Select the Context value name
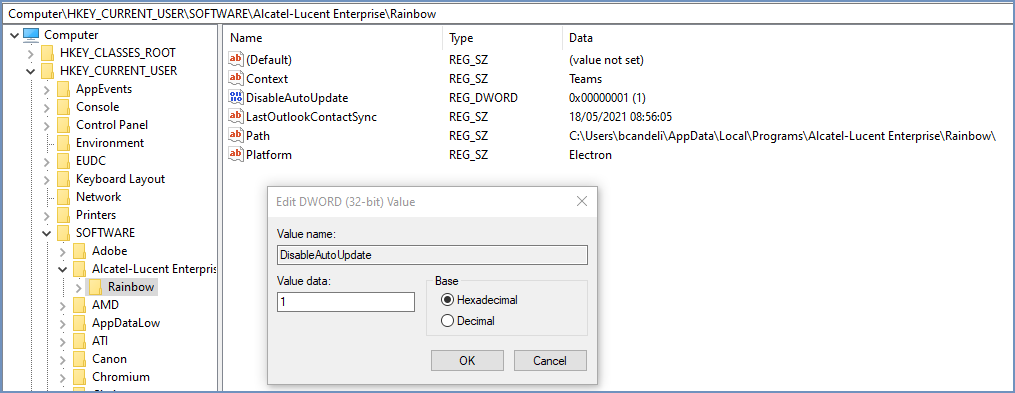This screenshot has width=1015, height=393. [x=267, y=79]
